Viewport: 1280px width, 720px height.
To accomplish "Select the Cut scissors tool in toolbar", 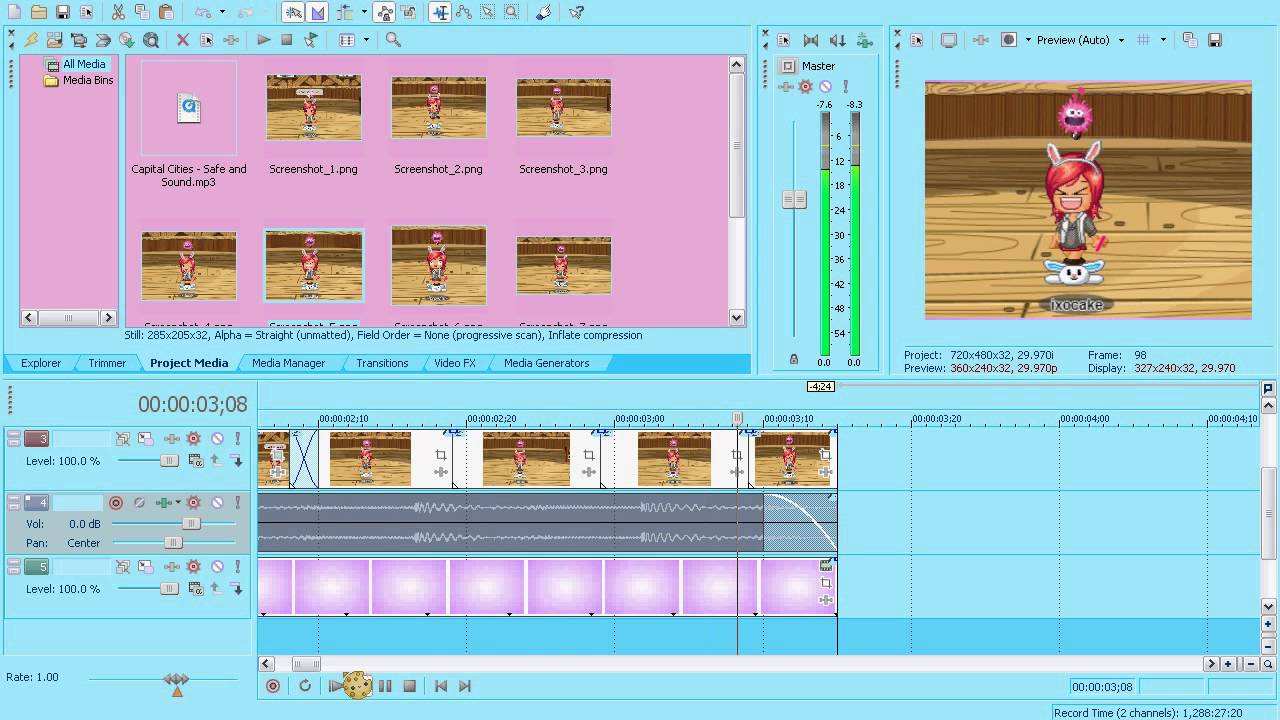I will [118, 12].
